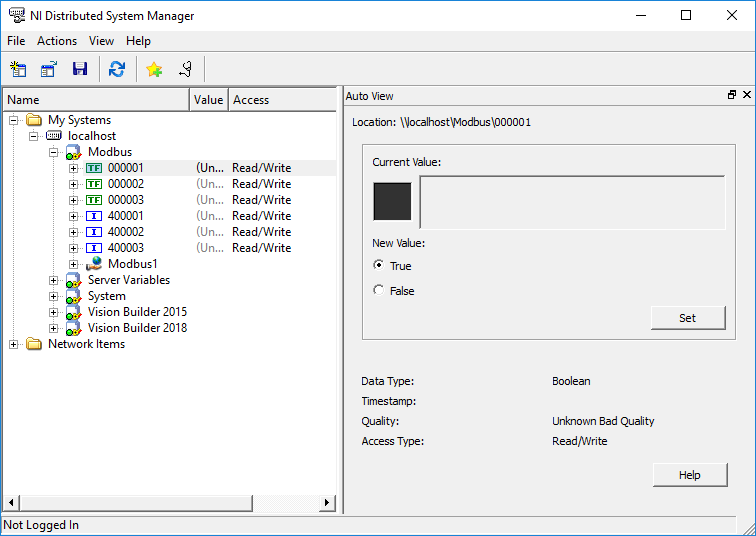The height and width of the screenshot is (536, 756).
Task: Expand the Vision Builder 2018 node
Action: click(54, 328)
